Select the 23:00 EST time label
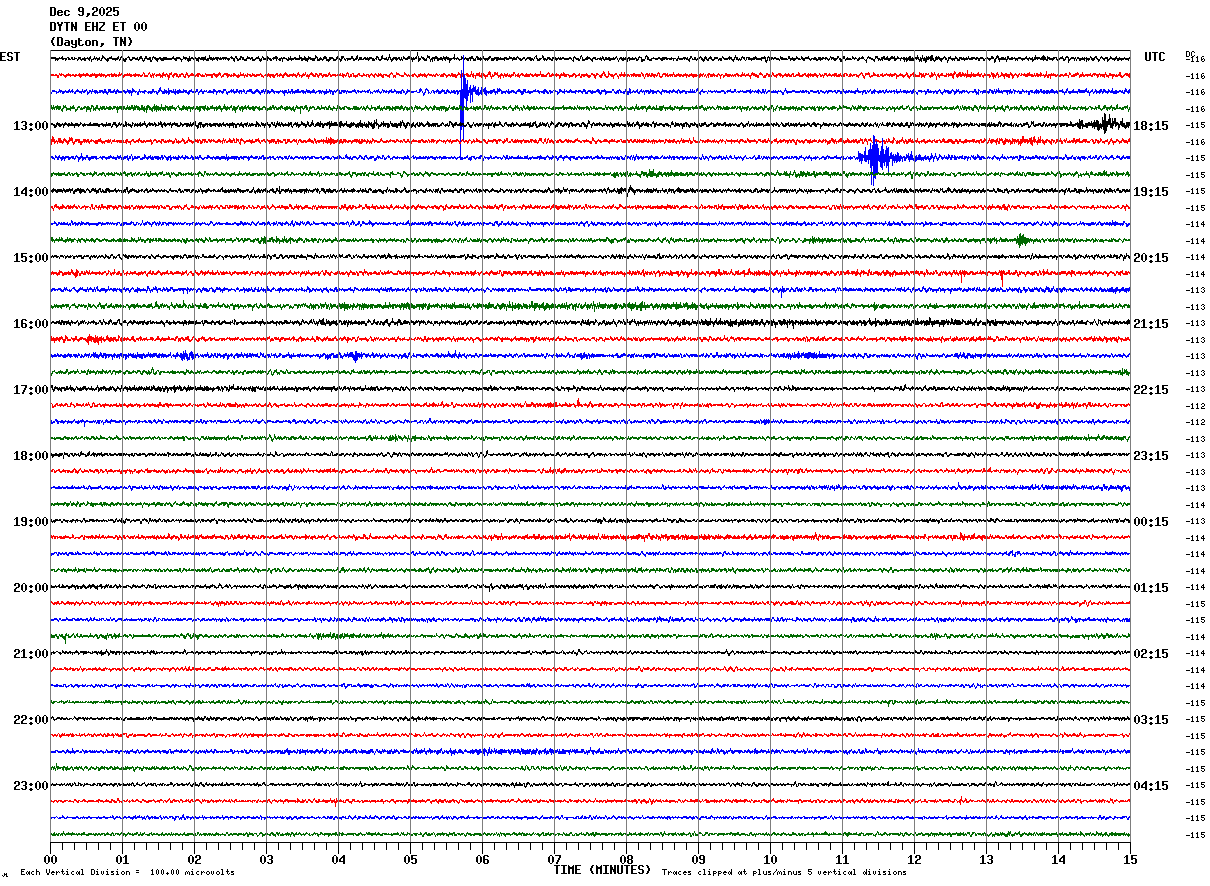The image size is (1210, 886). (30, 786)
